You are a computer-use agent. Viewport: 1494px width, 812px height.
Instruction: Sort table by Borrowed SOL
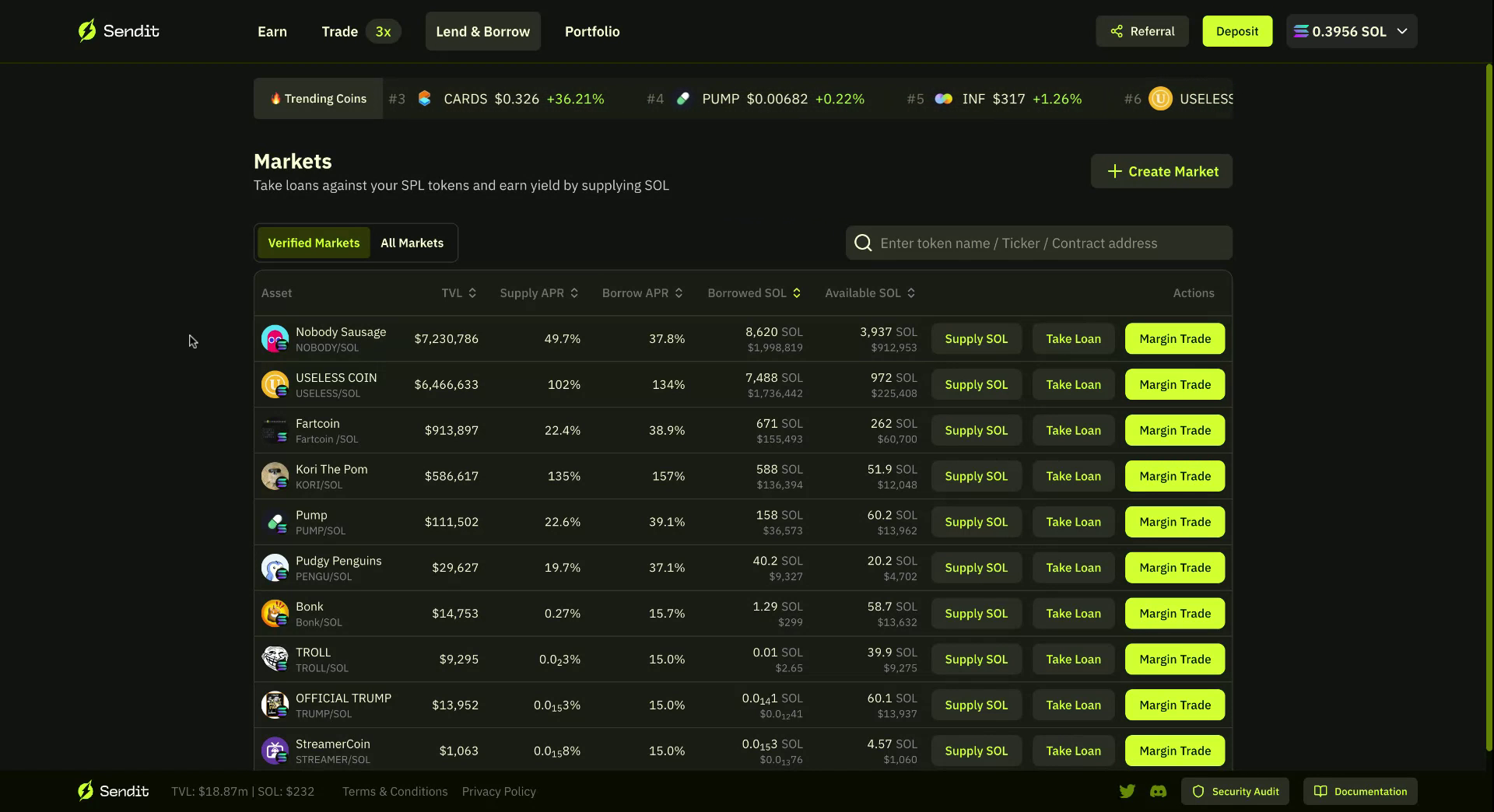[753, 293]
